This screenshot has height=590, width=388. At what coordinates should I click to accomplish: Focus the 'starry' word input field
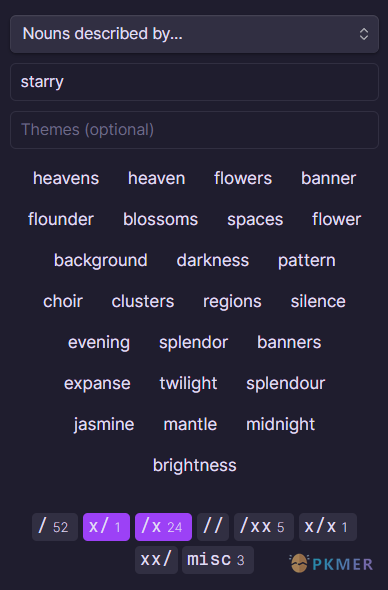coord(194,82)
